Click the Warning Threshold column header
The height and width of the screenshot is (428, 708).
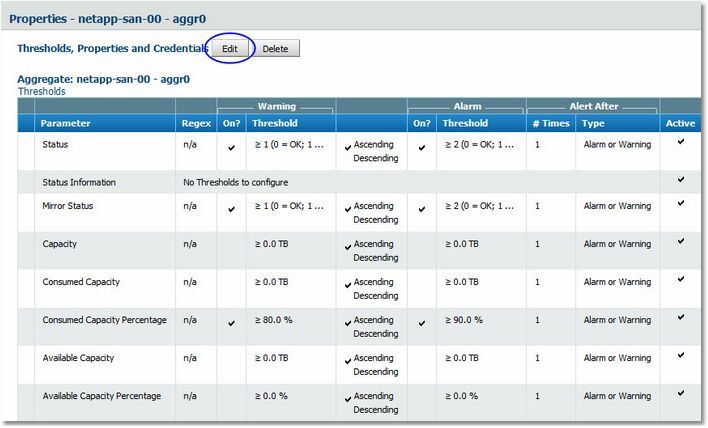click(275, 123)
